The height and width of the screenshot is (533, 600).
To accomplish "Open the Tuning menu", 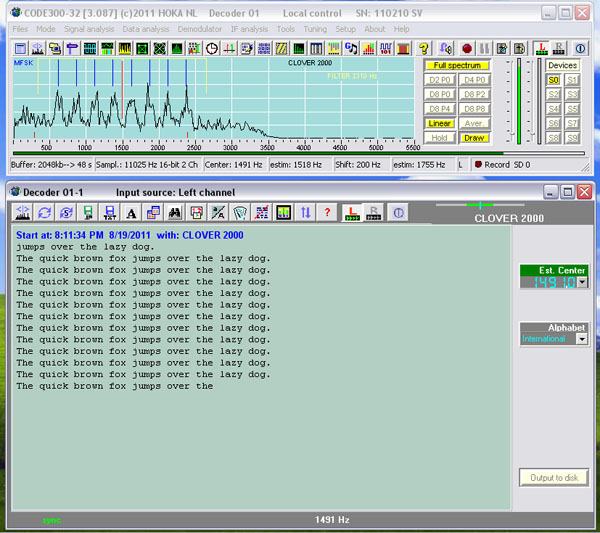I will point(314,29).
